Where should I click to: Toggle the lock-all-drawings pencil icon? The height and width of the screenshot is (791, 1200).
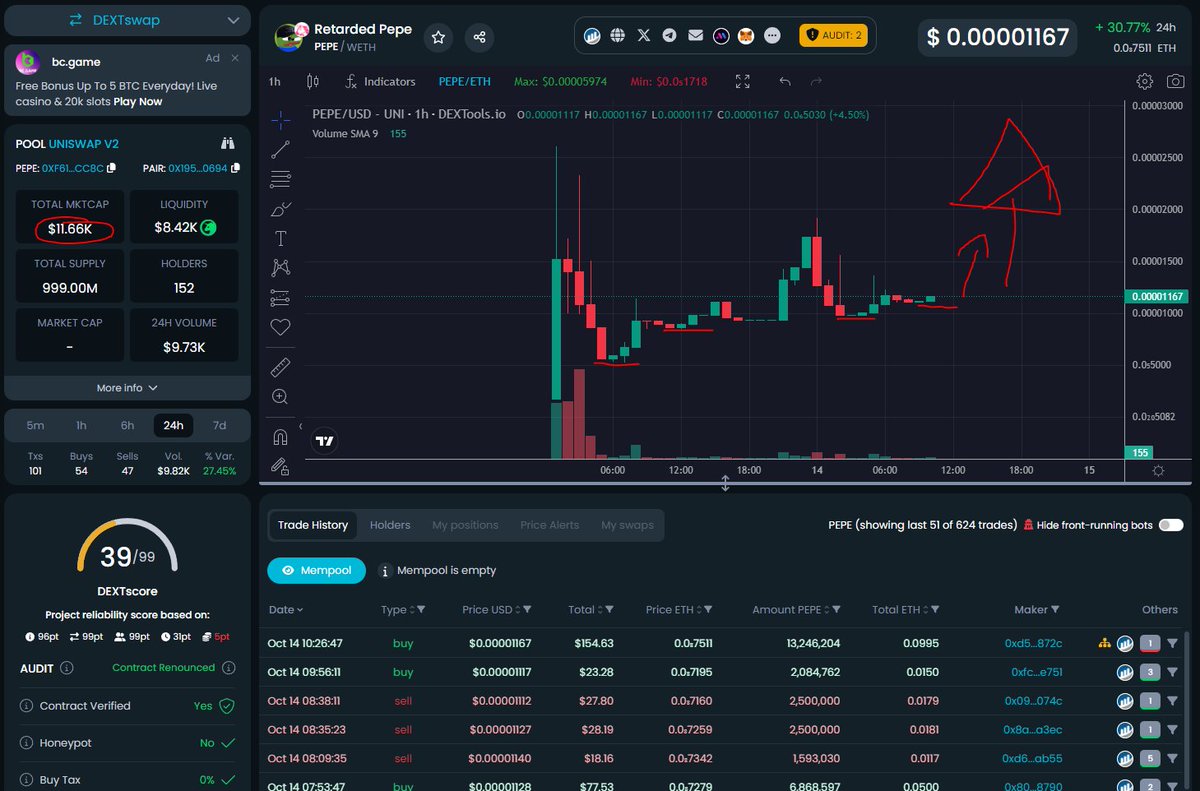point(281,466)
